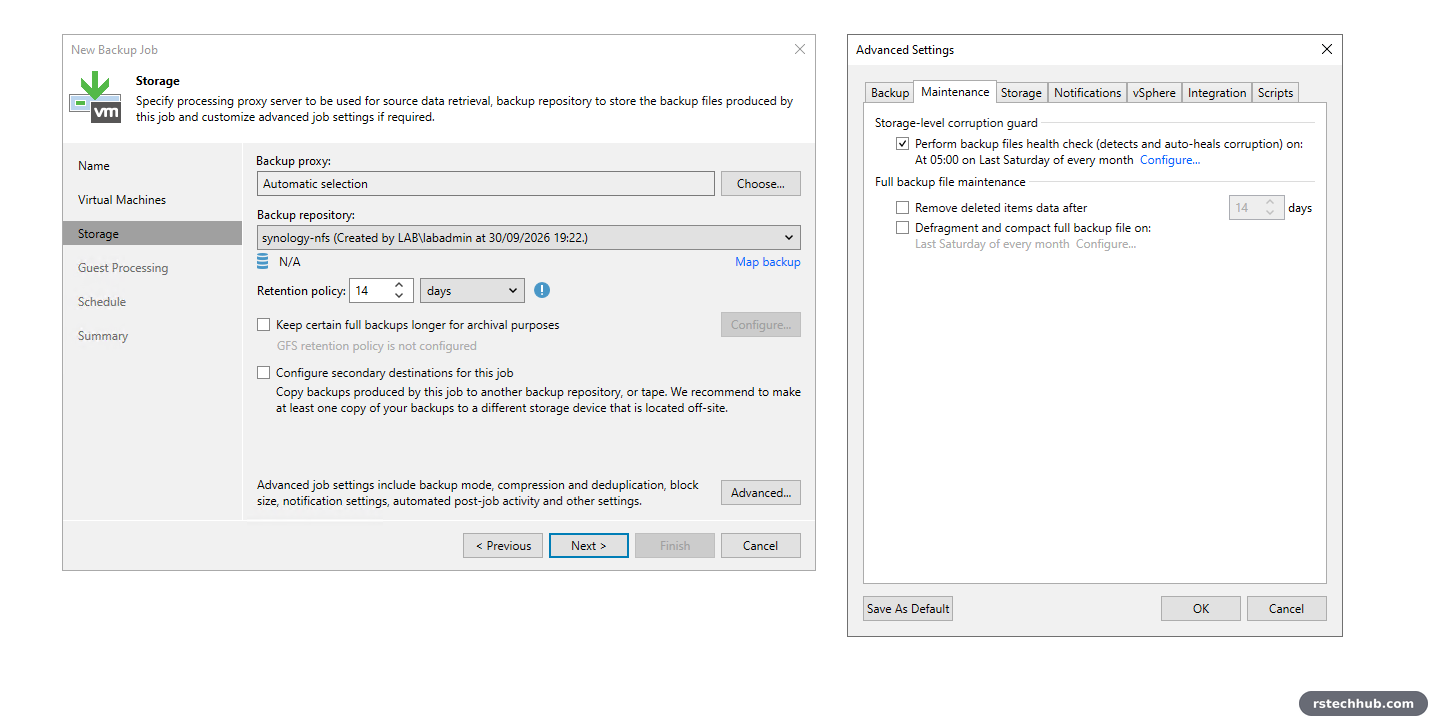Image resolution: width=1436 pixels, height=724 pixels.
Task: Enable Remove deleted items data after
Action: 903,208
